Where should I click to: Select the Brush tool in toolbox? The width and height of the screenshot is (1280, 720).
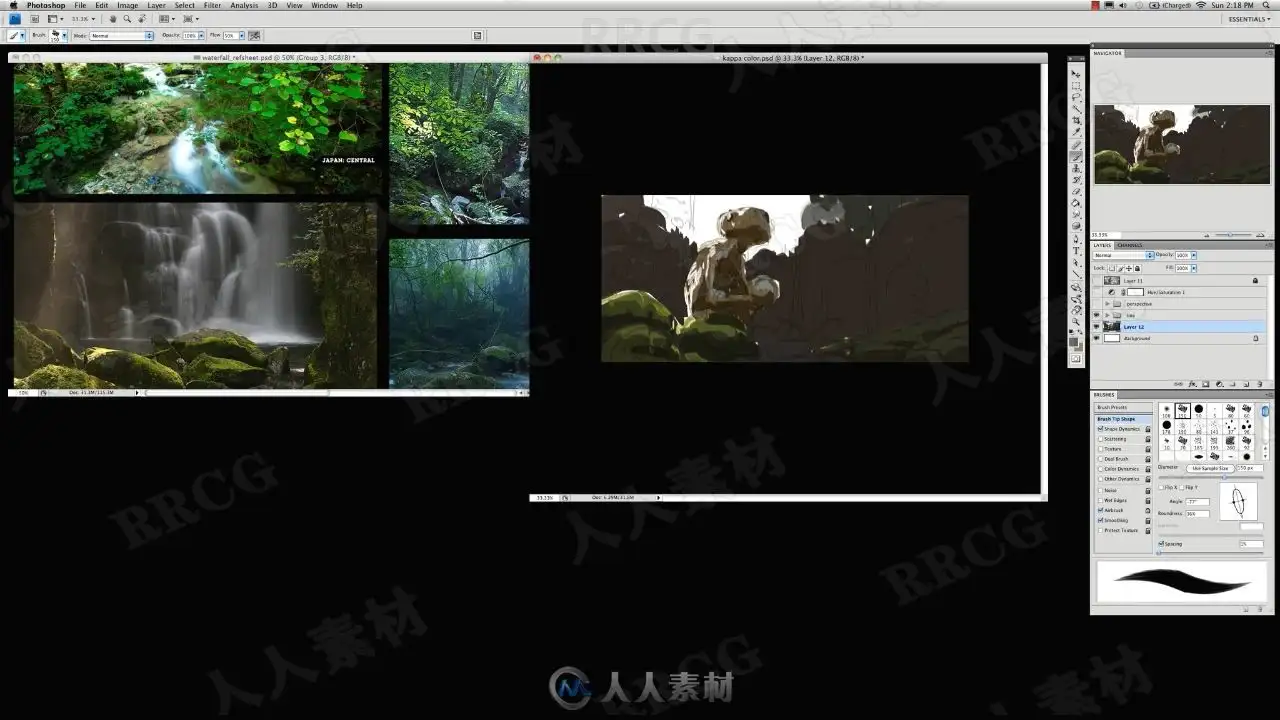1076,156
